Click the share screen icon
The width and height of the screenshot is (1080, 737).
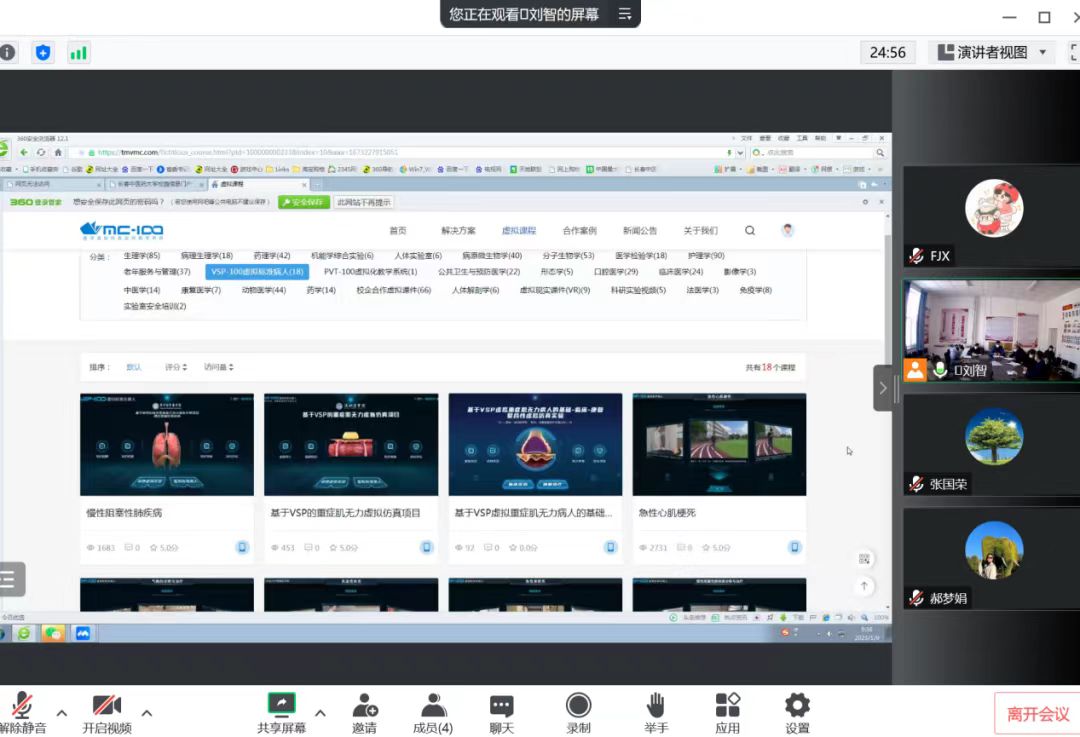coord(281,706)
